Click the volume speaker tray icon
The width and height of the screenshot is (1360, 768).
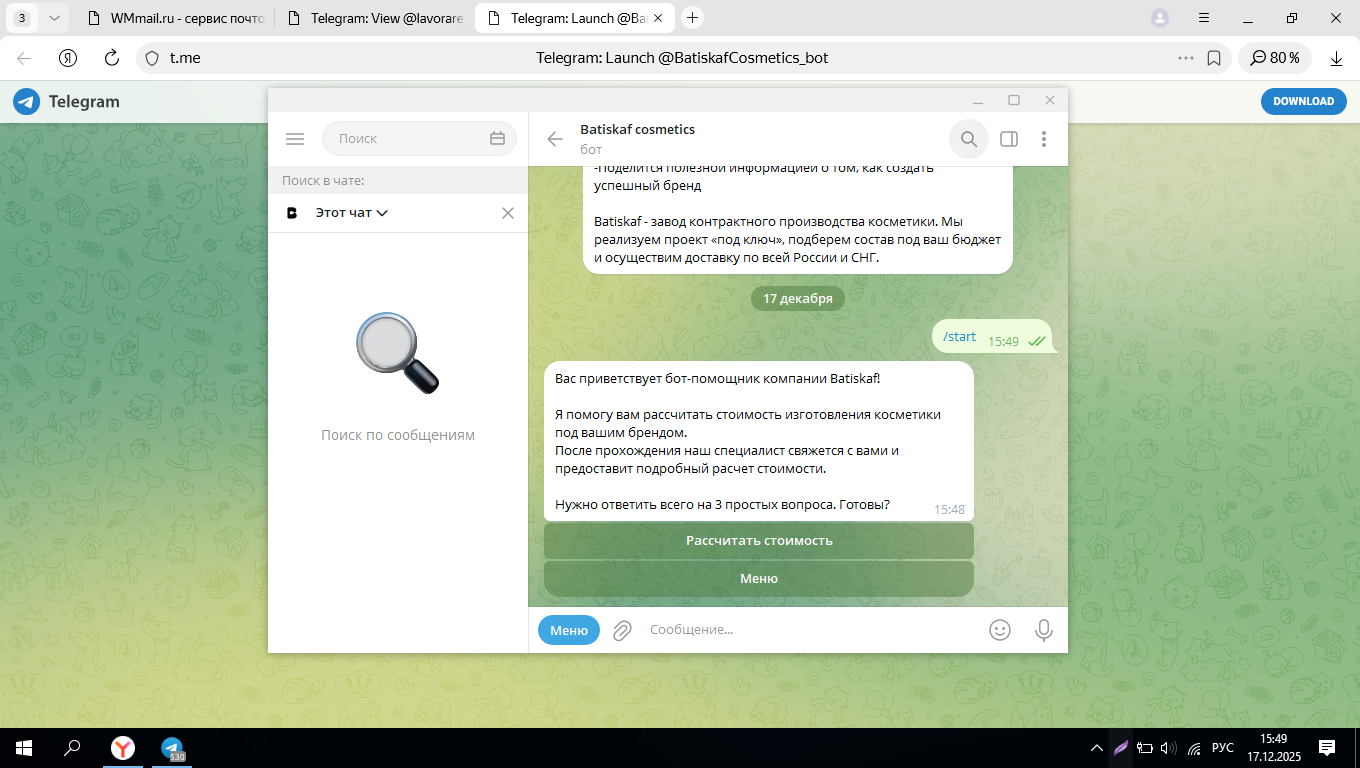1169,748
